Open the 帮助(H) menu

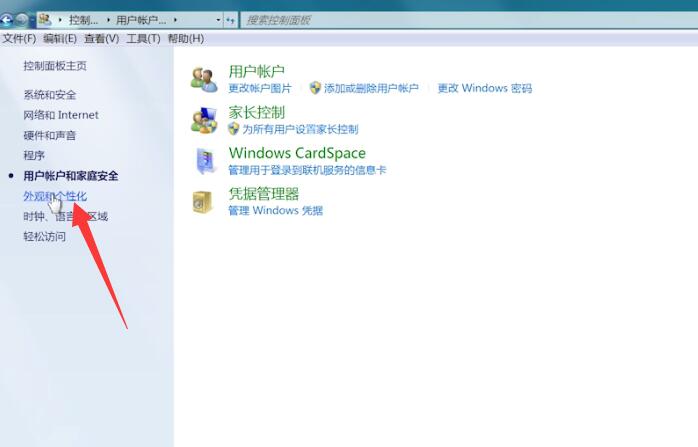point(186,39)
